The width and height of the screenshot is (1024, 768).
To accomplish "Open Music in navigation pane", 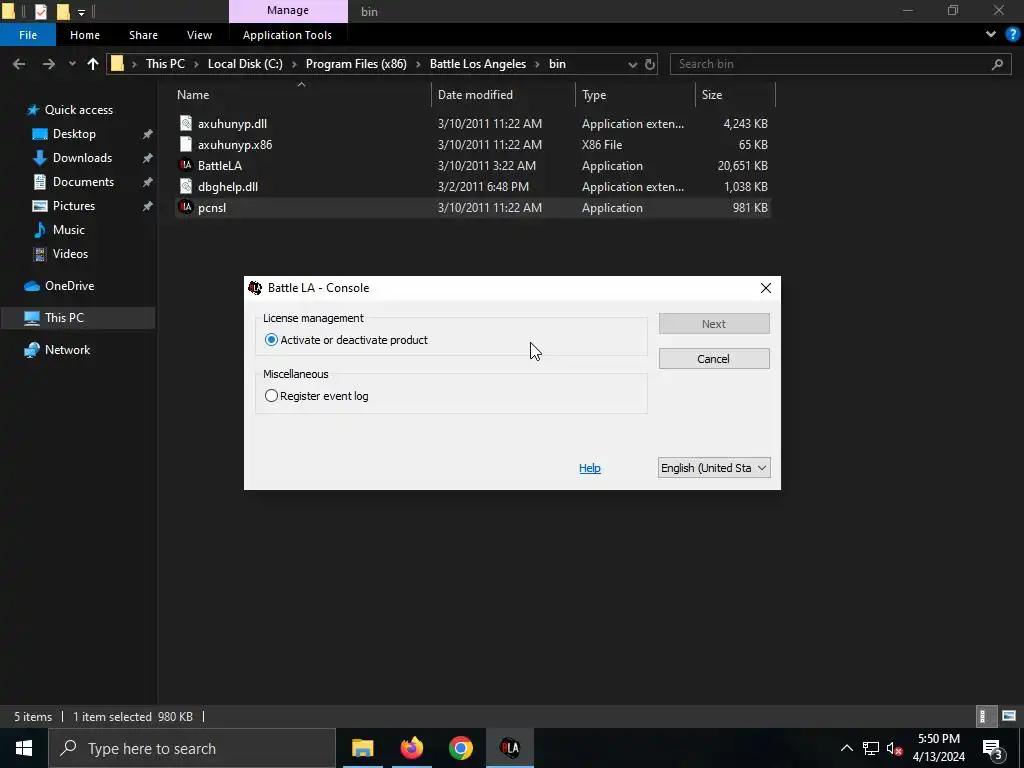I will (69, 230).
